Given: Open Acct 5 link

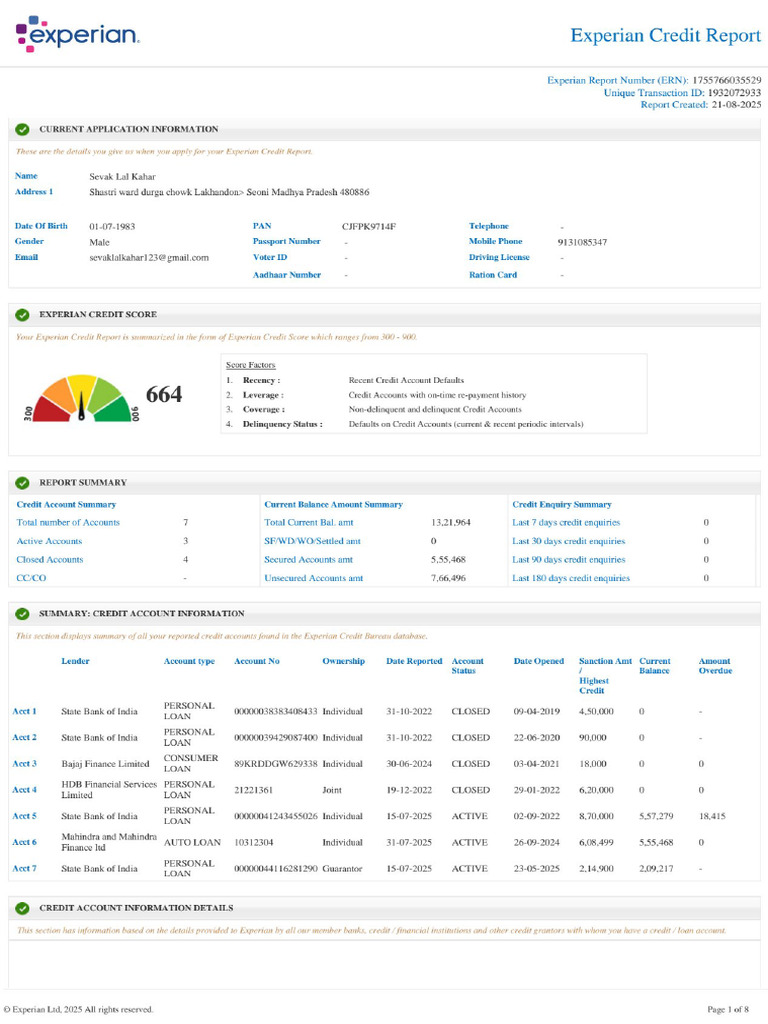Looking at the screenshot, I should tap(25, 816).
